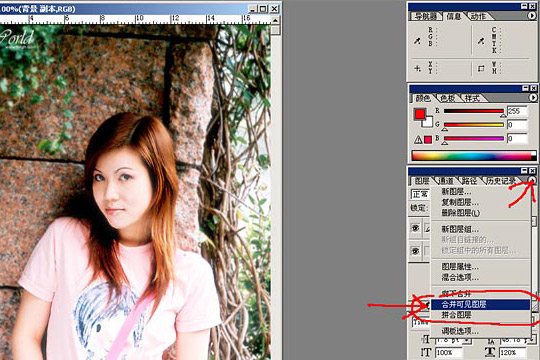
Task: Switch to the 历史记录 tab
Action: (500, 181)
